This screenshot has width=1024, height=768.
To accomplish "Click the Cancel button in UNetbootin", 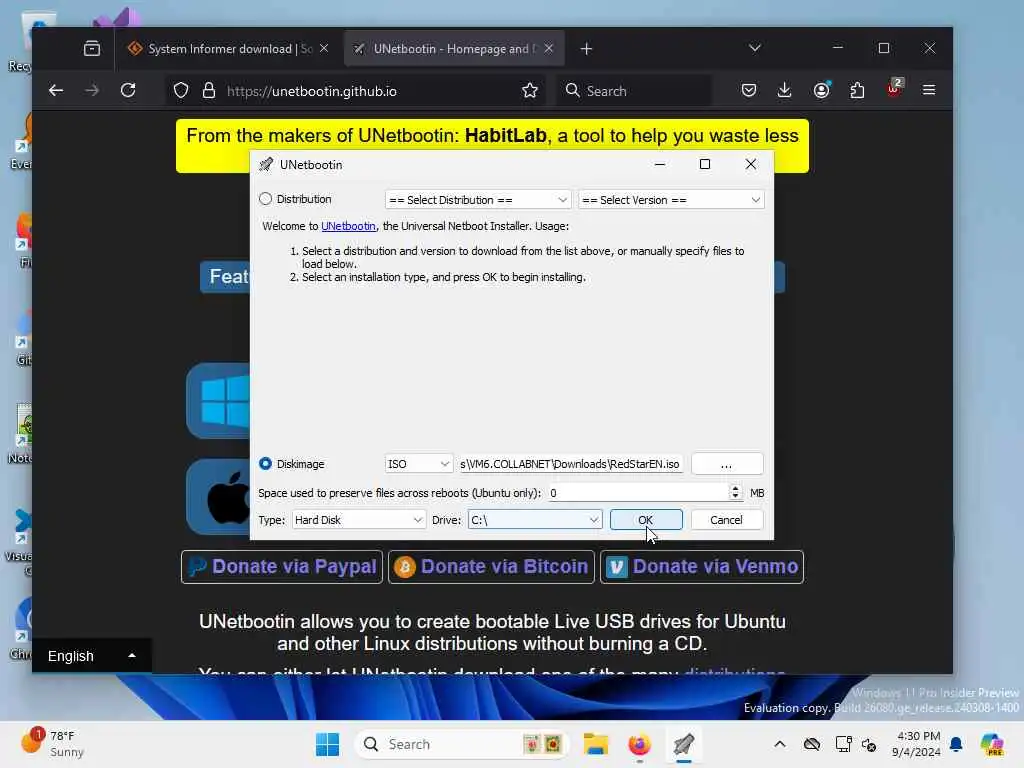I will click(x=726, y=520).
